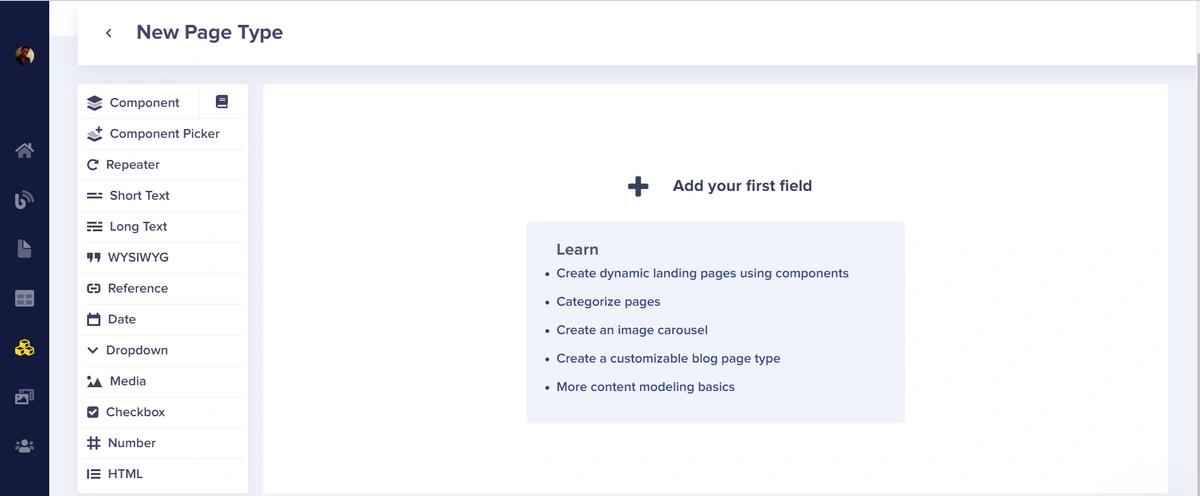The image size is (1200, 496).
Task: Open the component library book icon
Action: coord(222,102)
